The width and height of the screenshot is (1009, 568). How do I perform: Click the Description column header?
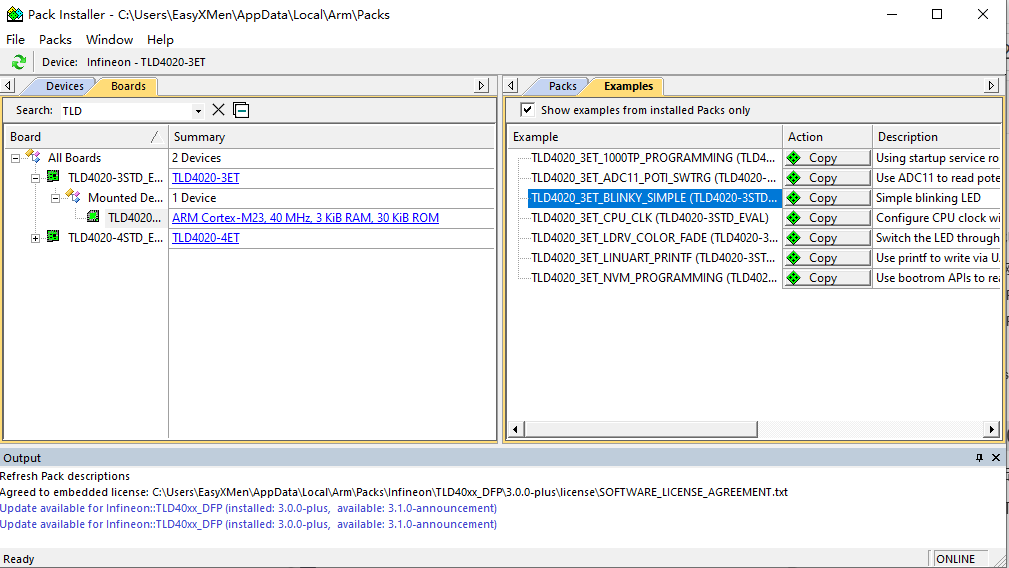936,136
